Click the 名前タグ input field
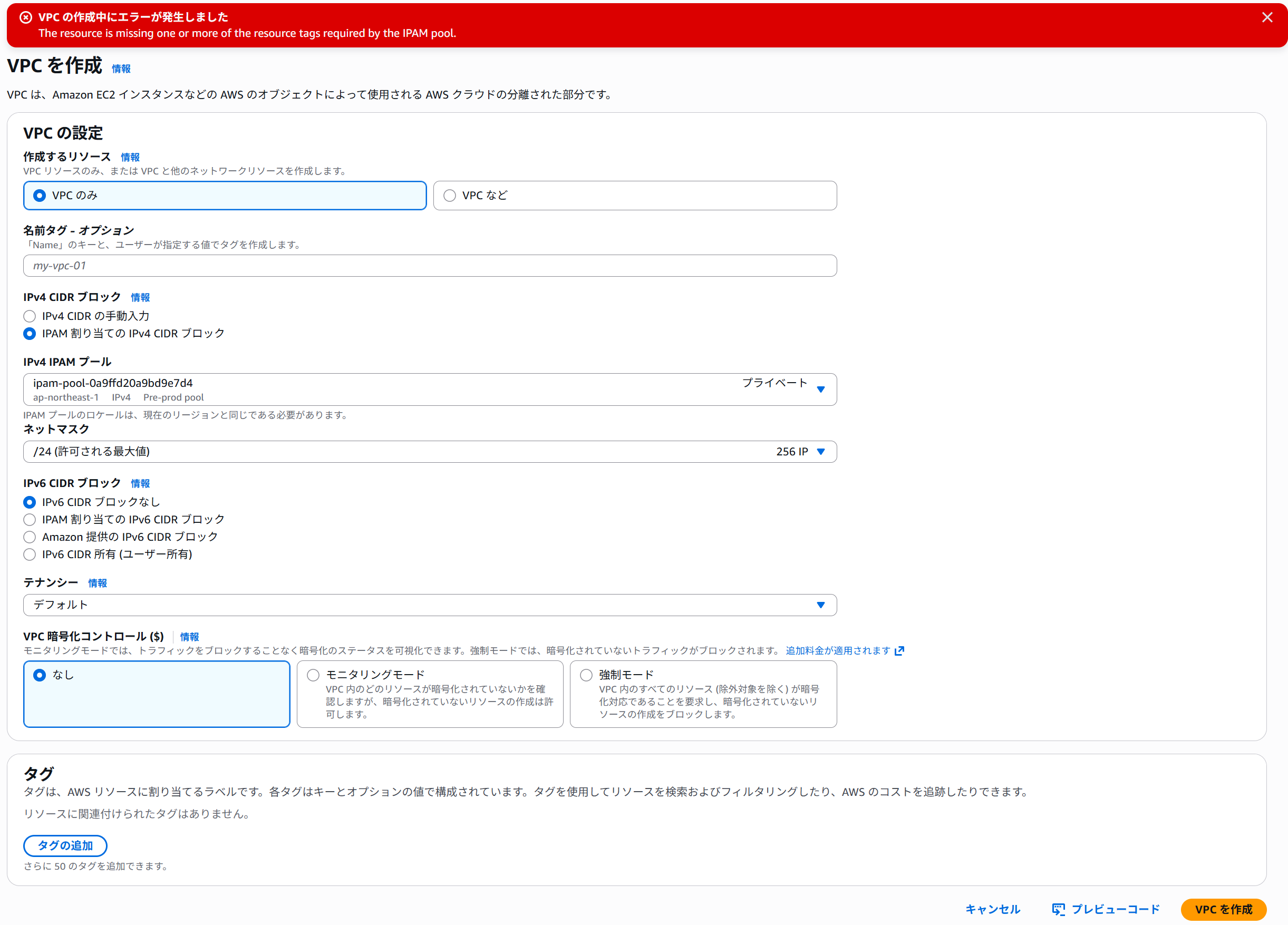This screenshot has height=925, width=1288. [430, 266]
